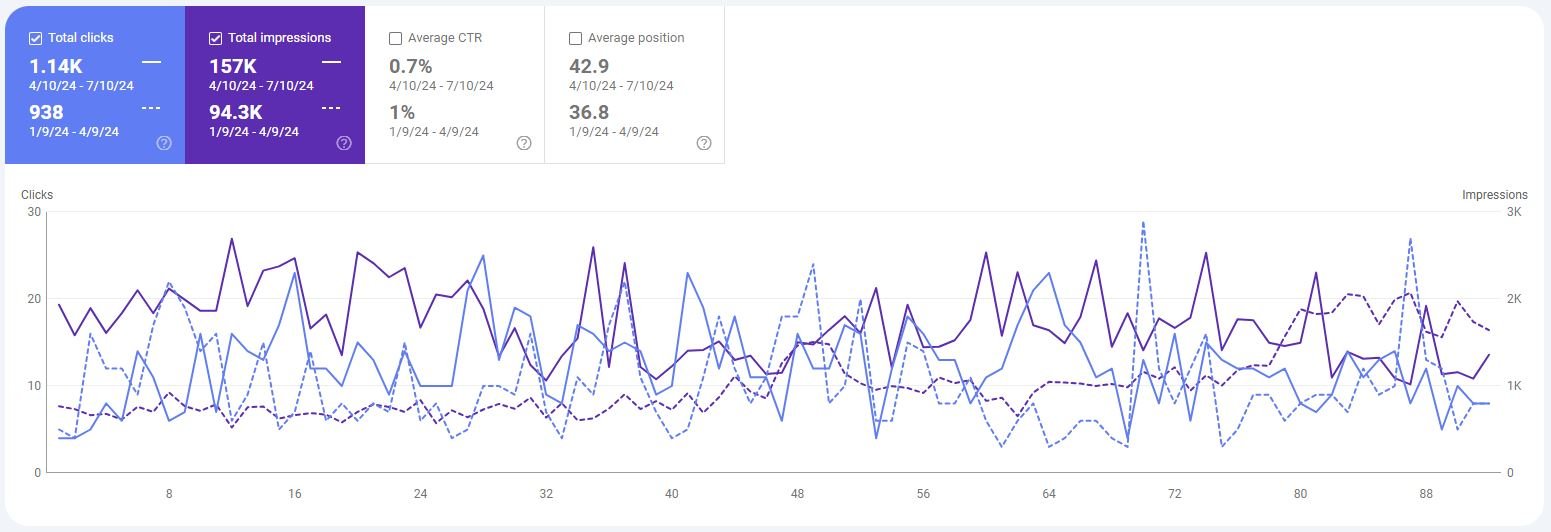Enable the Average position checkbox
The height and width of the screenshot is (532, 1551).
click(576, 38)
